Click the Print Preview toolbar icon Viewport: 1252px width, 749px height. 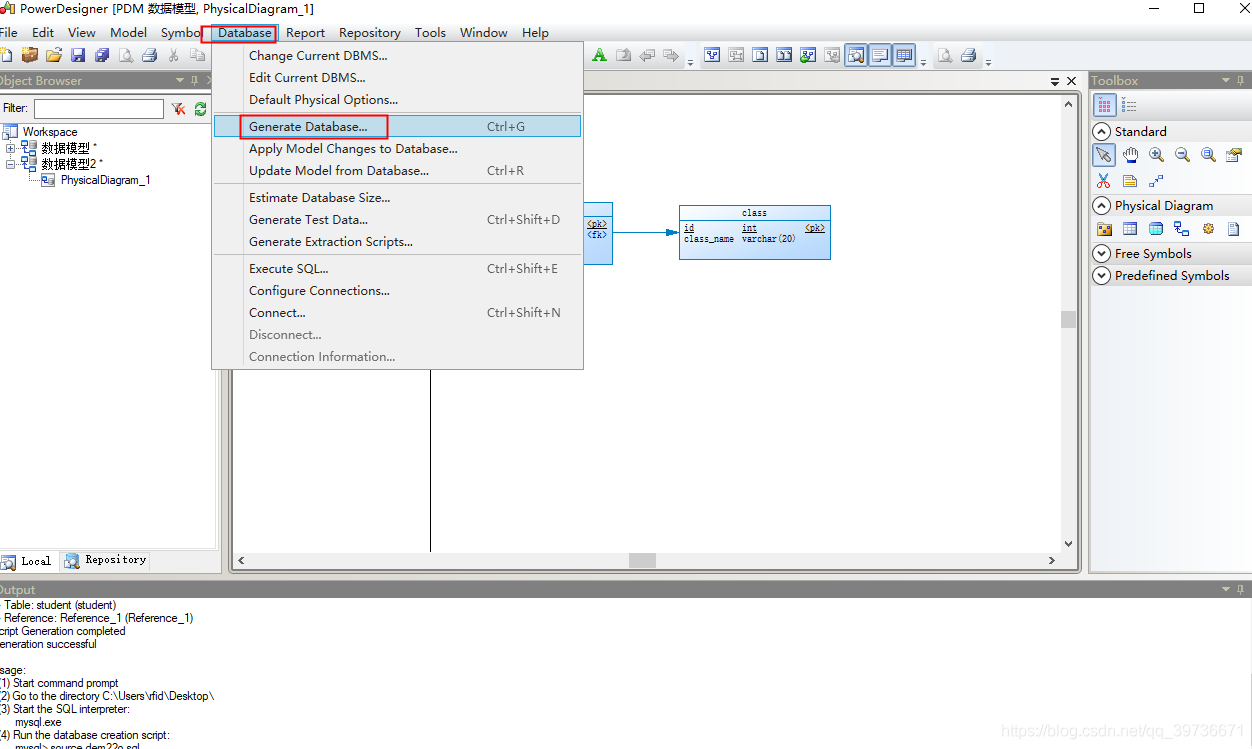(x=126, y=55)
